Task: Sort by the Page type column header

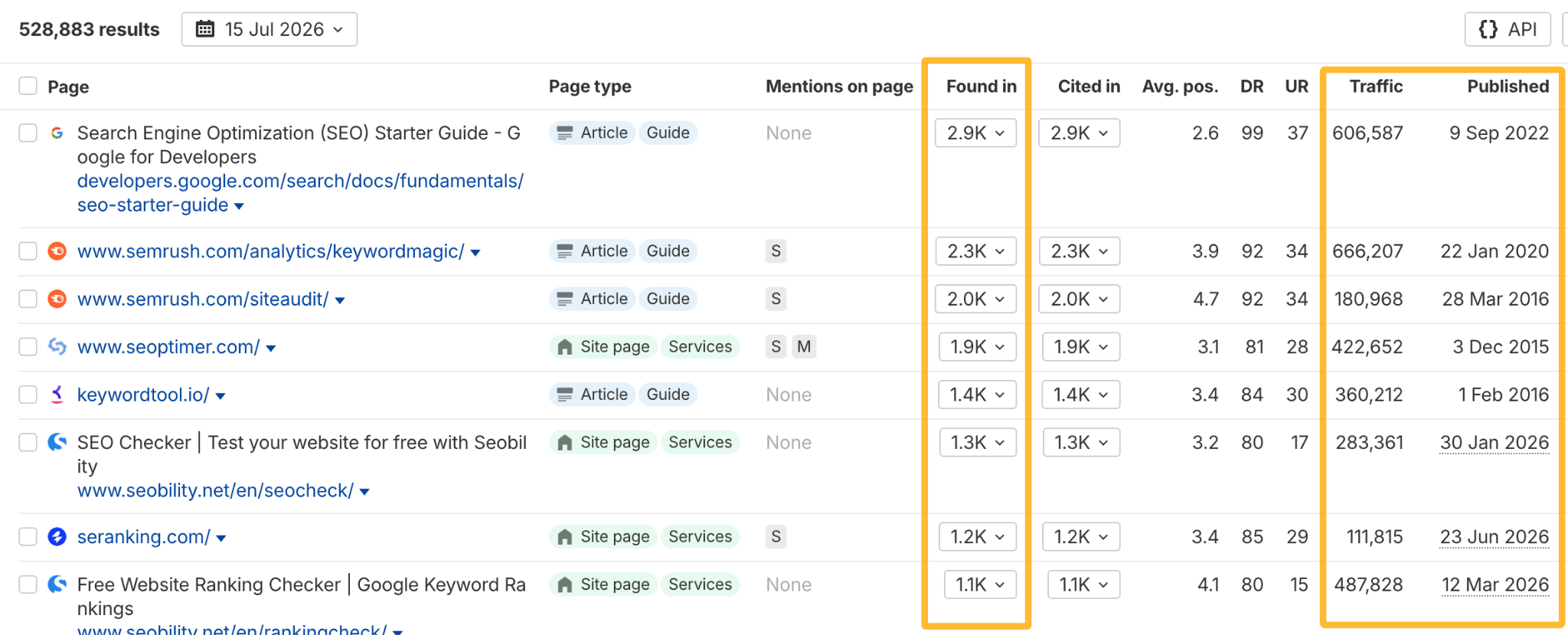Action: (590, 87)
